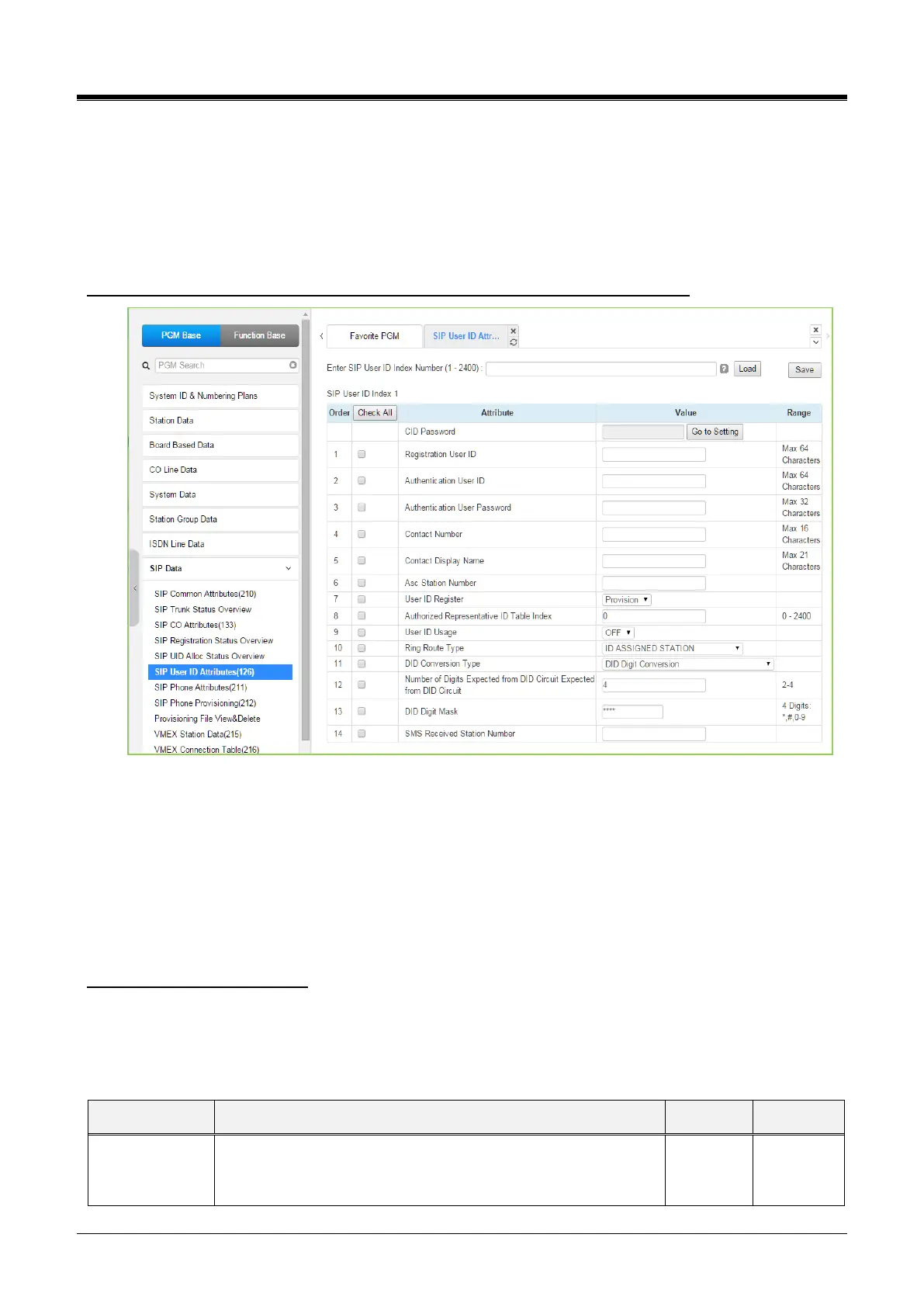Tick the Registration User ID checkbox

click(x=362, y=455)
